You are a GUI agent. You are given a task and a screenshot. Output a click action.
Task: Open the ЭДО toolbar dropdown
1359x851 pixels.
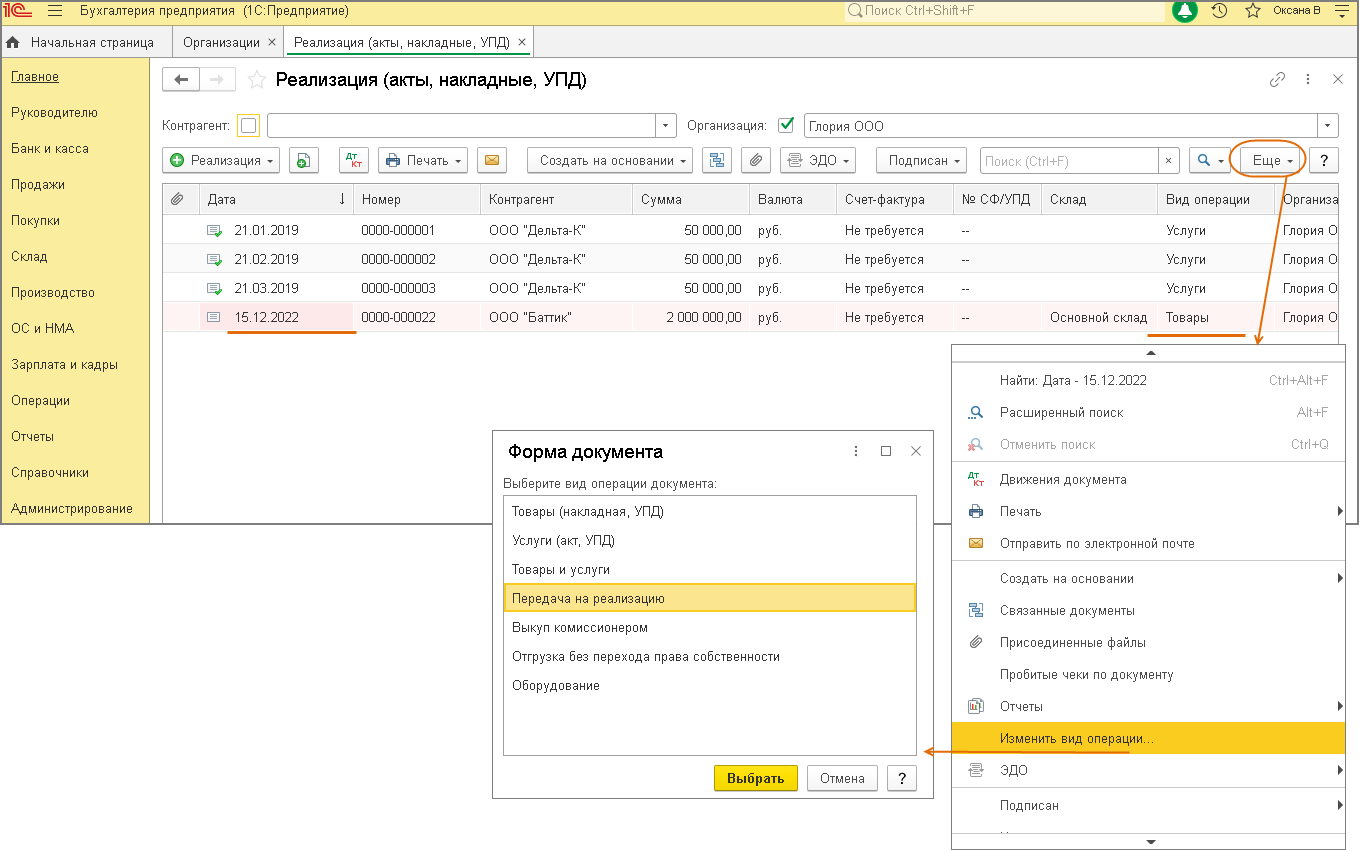[x=818, y=160]
